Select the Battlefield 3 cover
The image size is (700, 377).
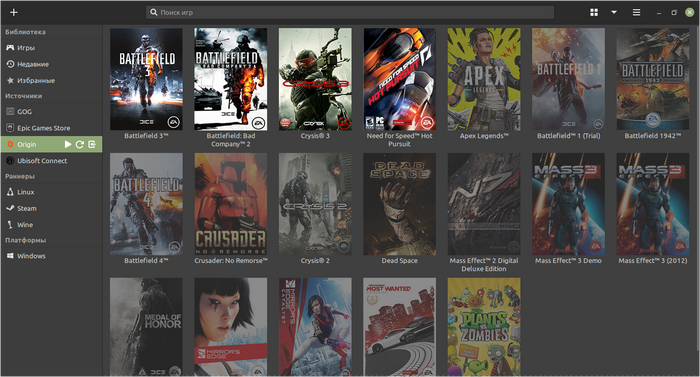[146, 79]
